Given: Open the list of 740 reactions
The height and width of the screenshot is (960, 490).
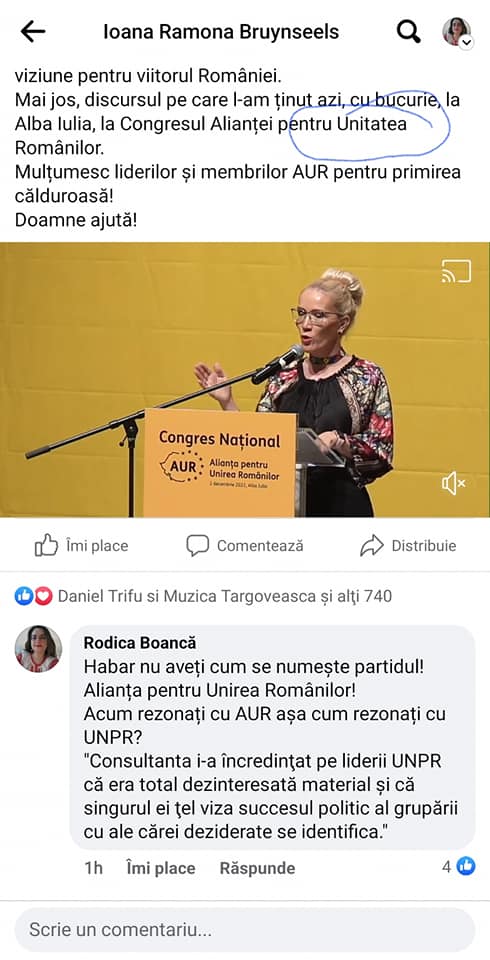Looking at the screenshot, I should pos(225,596).
